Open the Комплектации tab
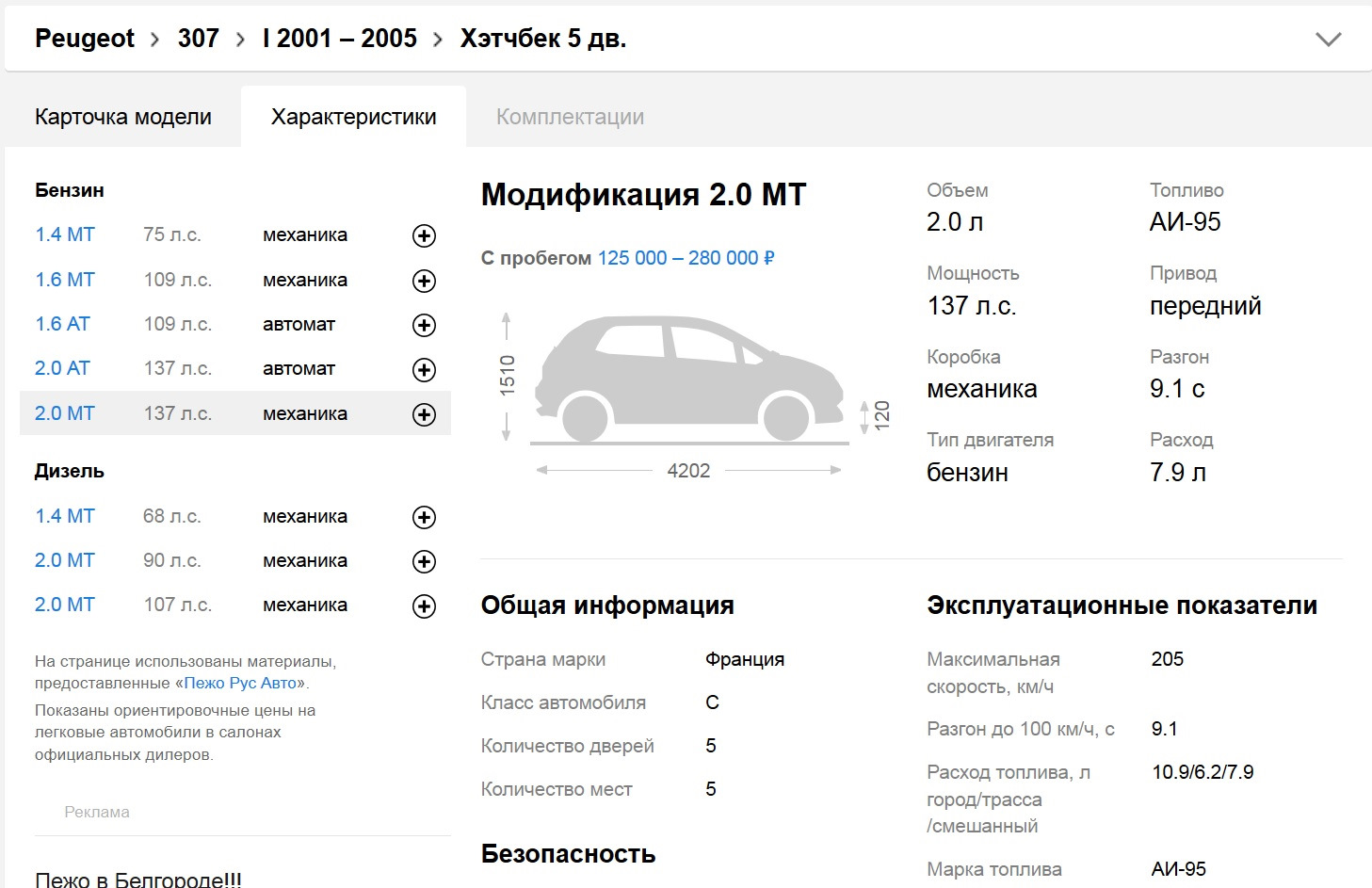This screenshot has height=888, width=1372. click(x=570, y=117)
